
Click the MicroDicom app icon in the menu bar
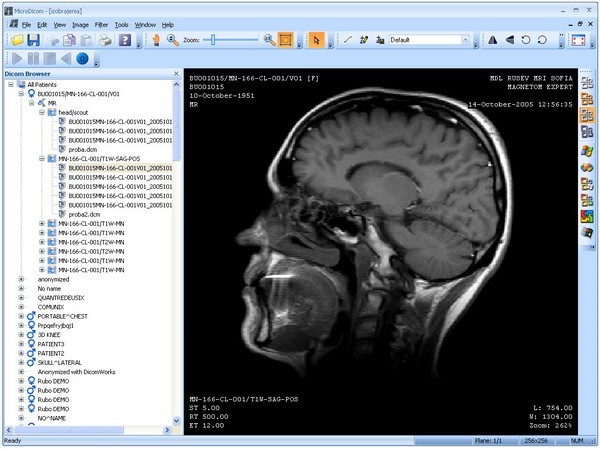click(14, 24)
